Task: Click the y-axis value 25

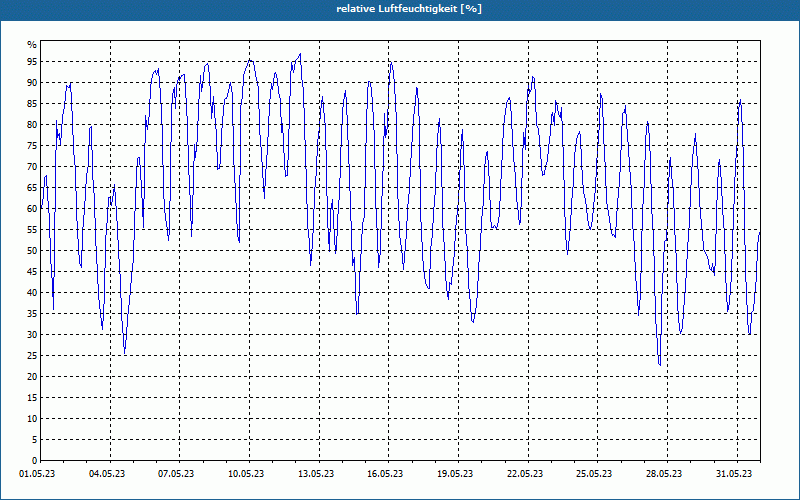Action: [x=32, y=356]
